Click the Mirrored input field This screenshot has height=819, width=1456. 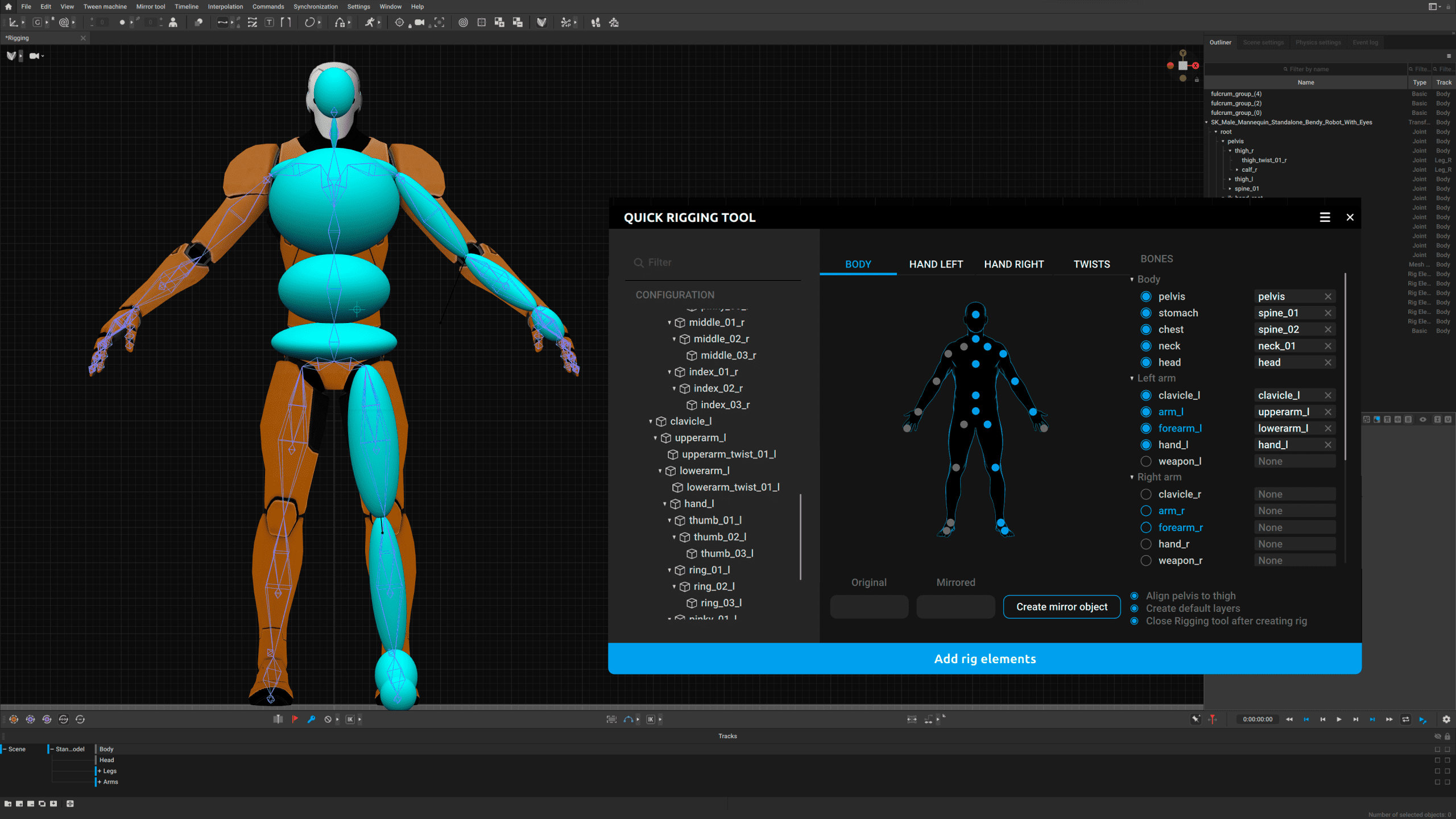955,606
